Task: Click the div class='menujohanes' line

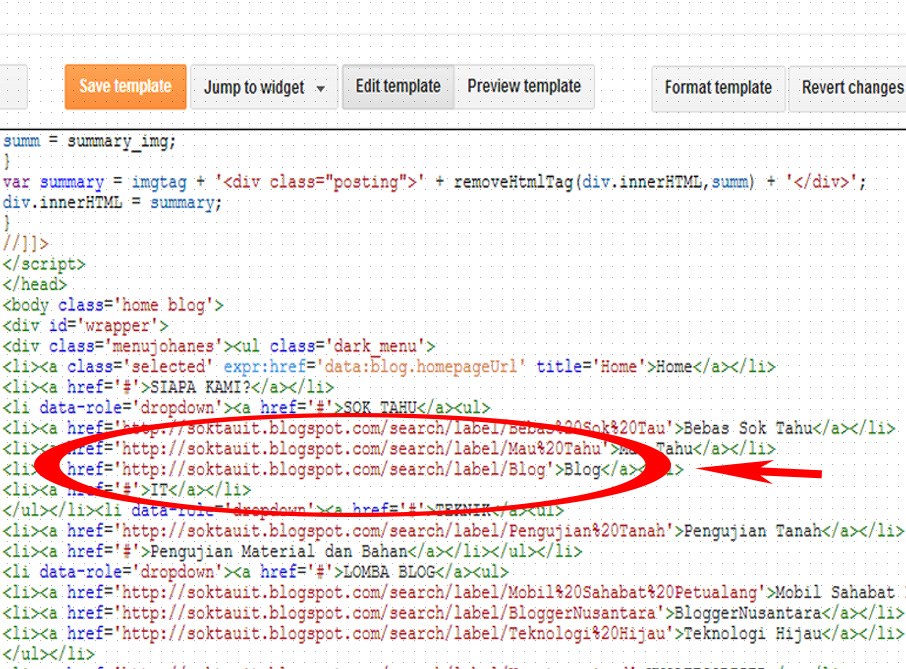Action: point(219,347)
